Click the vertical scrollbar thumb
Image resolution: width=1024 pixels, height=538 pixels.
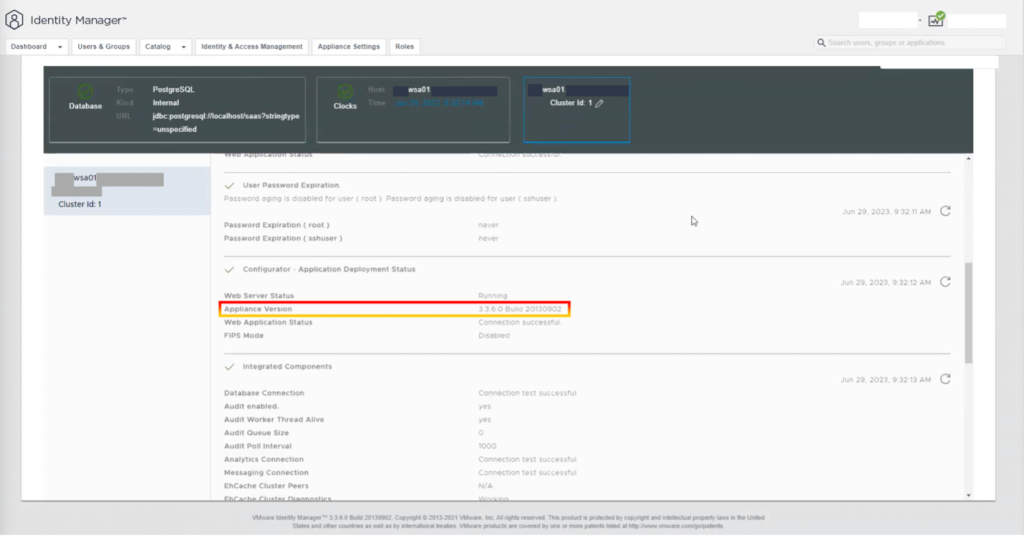[x=968, y=313]
